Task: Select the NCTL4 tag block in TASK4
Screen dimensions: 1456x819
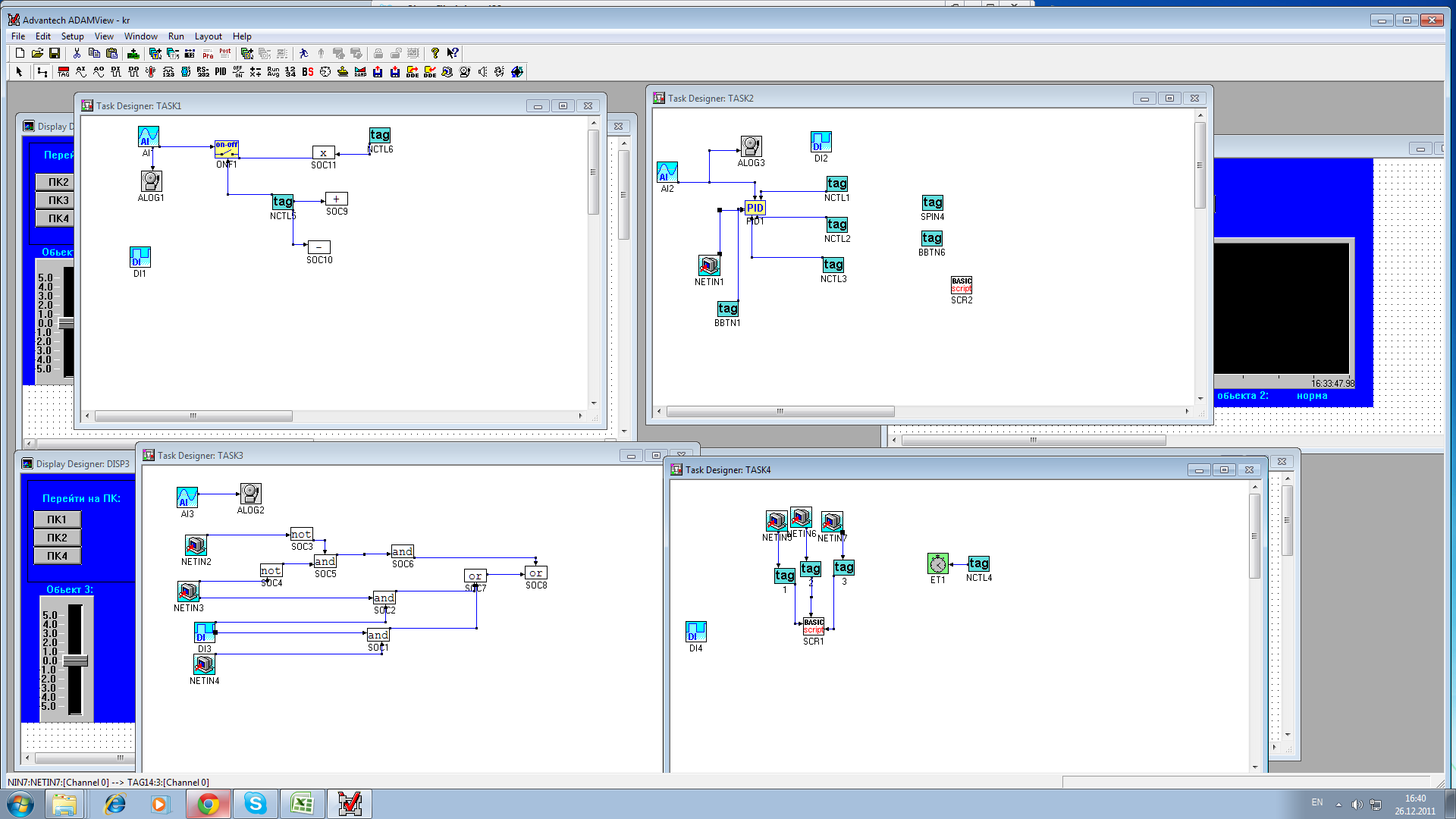Action: point(979,563)
